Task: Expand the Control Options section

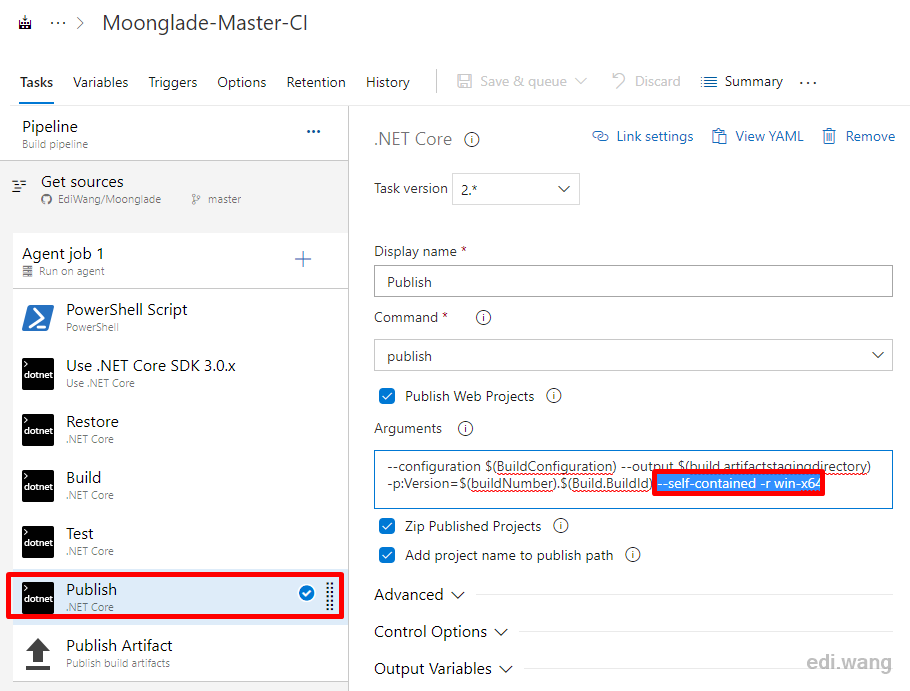Action: coord(441,632)
